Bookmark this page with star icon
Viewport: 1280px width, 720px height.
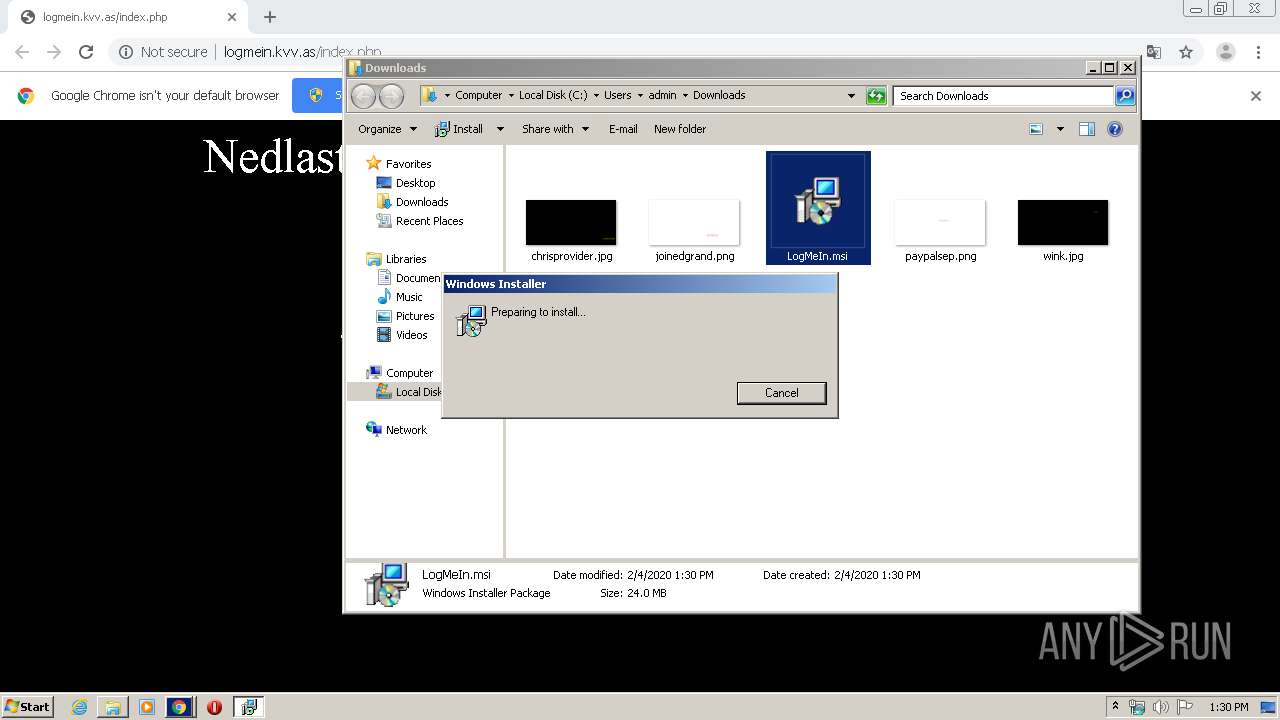[x=1186, y=52]
